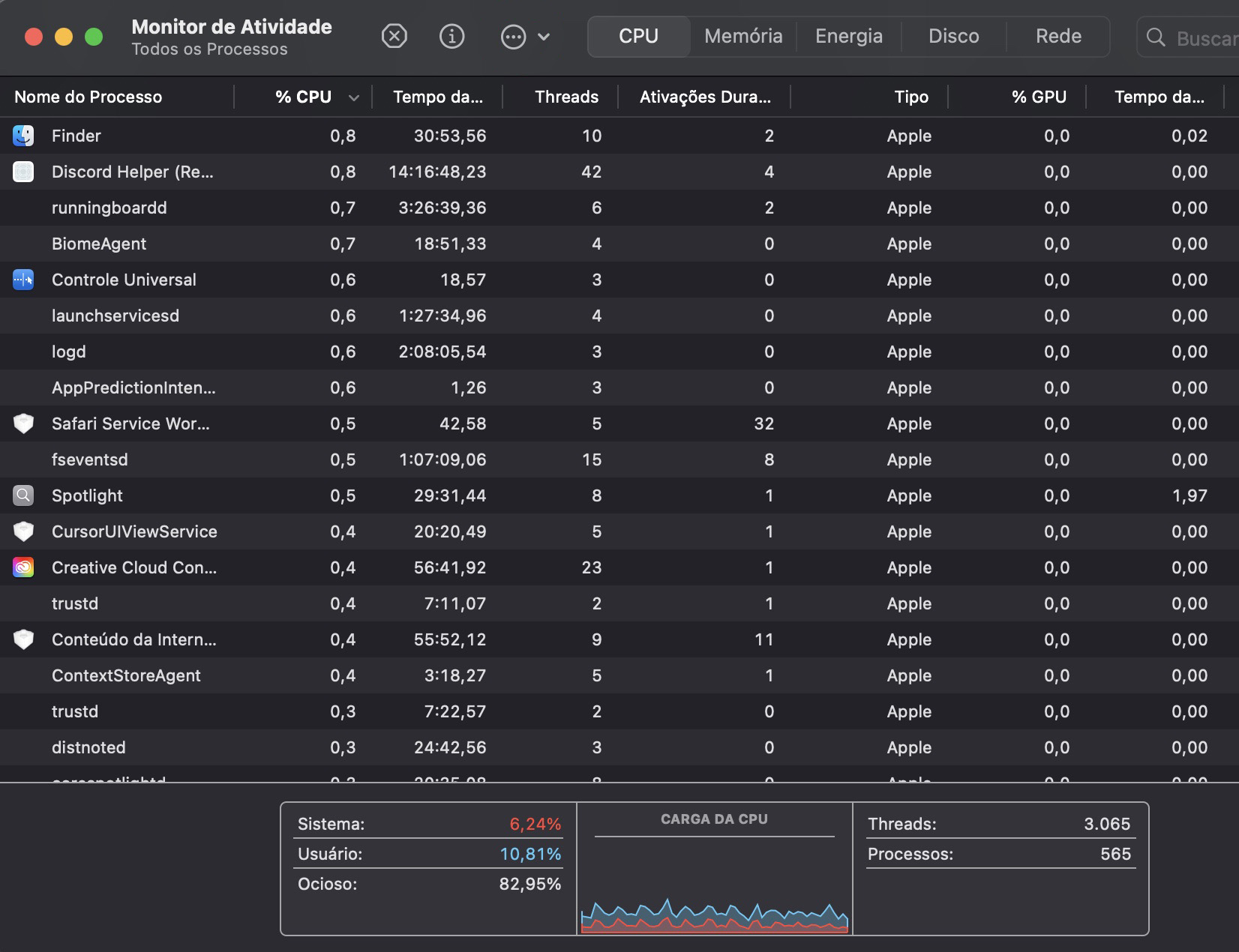This screenshot has height=952, width=1239.
Task: Click the quit process X icon in toolbar
Action: [394, 36]
